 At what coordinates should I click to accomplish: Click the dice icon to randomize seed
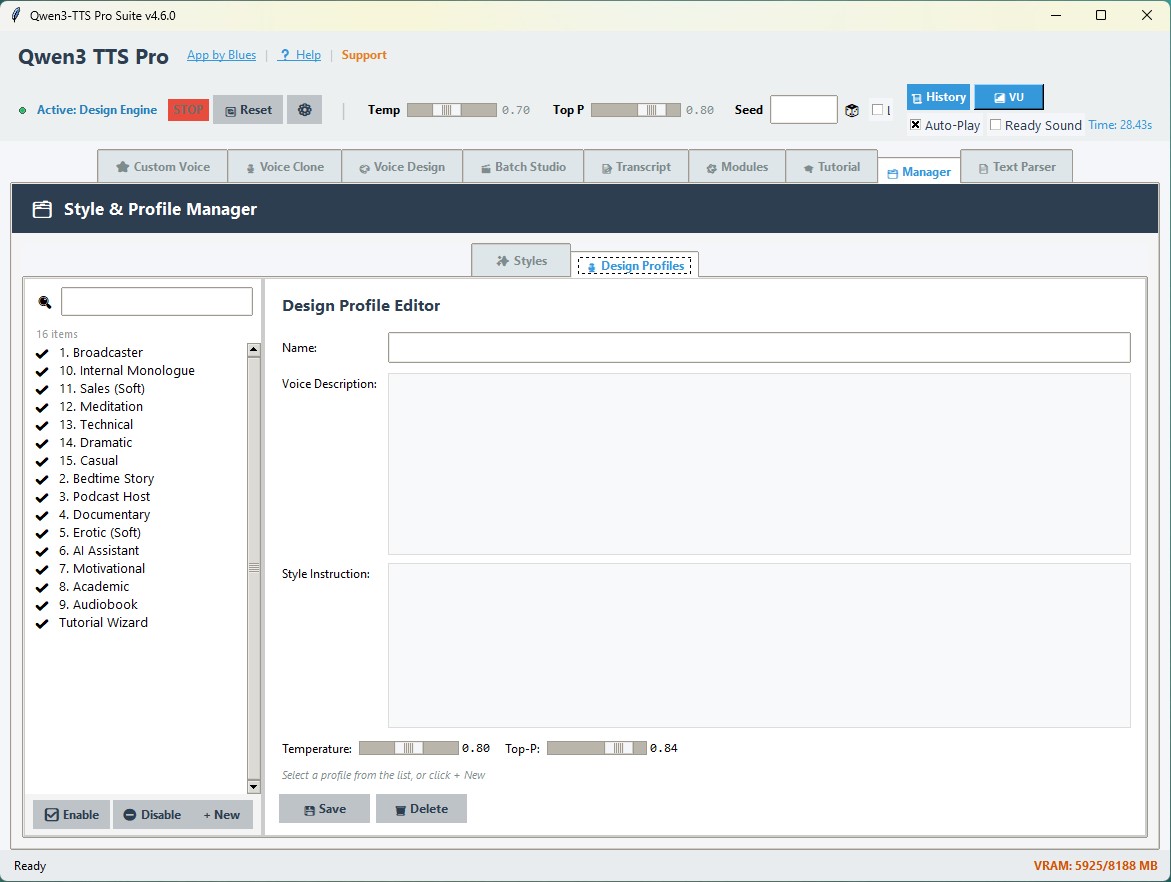(x=852, y=110)
